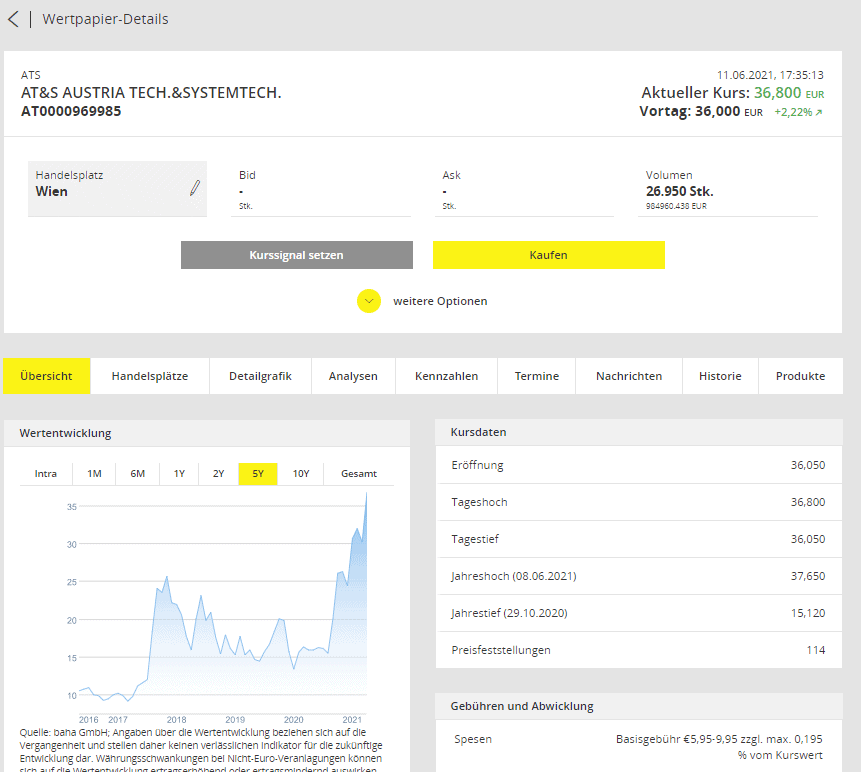Switch to the Nachrichten tab
This screenshot has height=772, width=861.
(x=629, y=376)
